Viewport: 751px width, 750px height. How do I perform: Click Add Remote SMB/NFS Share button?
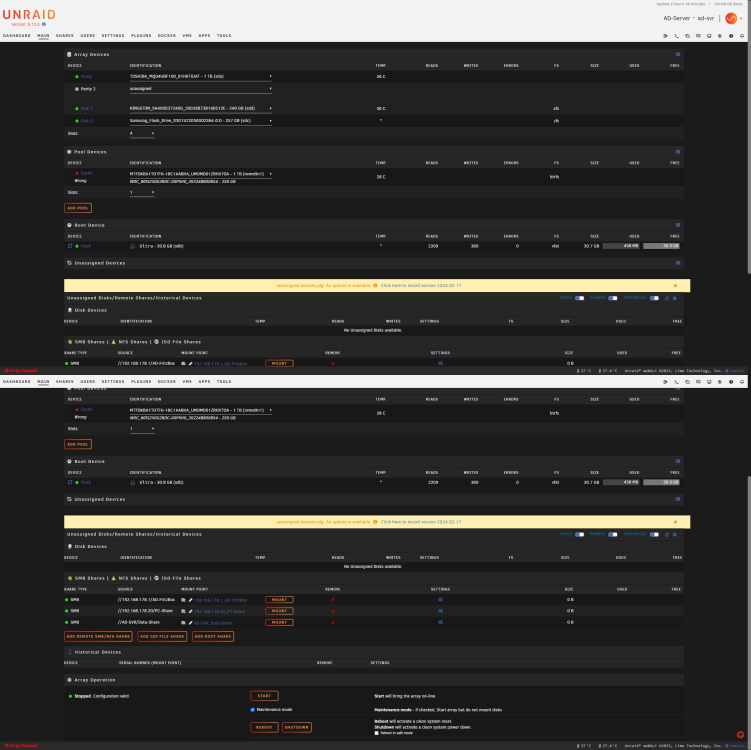(98, 636)
